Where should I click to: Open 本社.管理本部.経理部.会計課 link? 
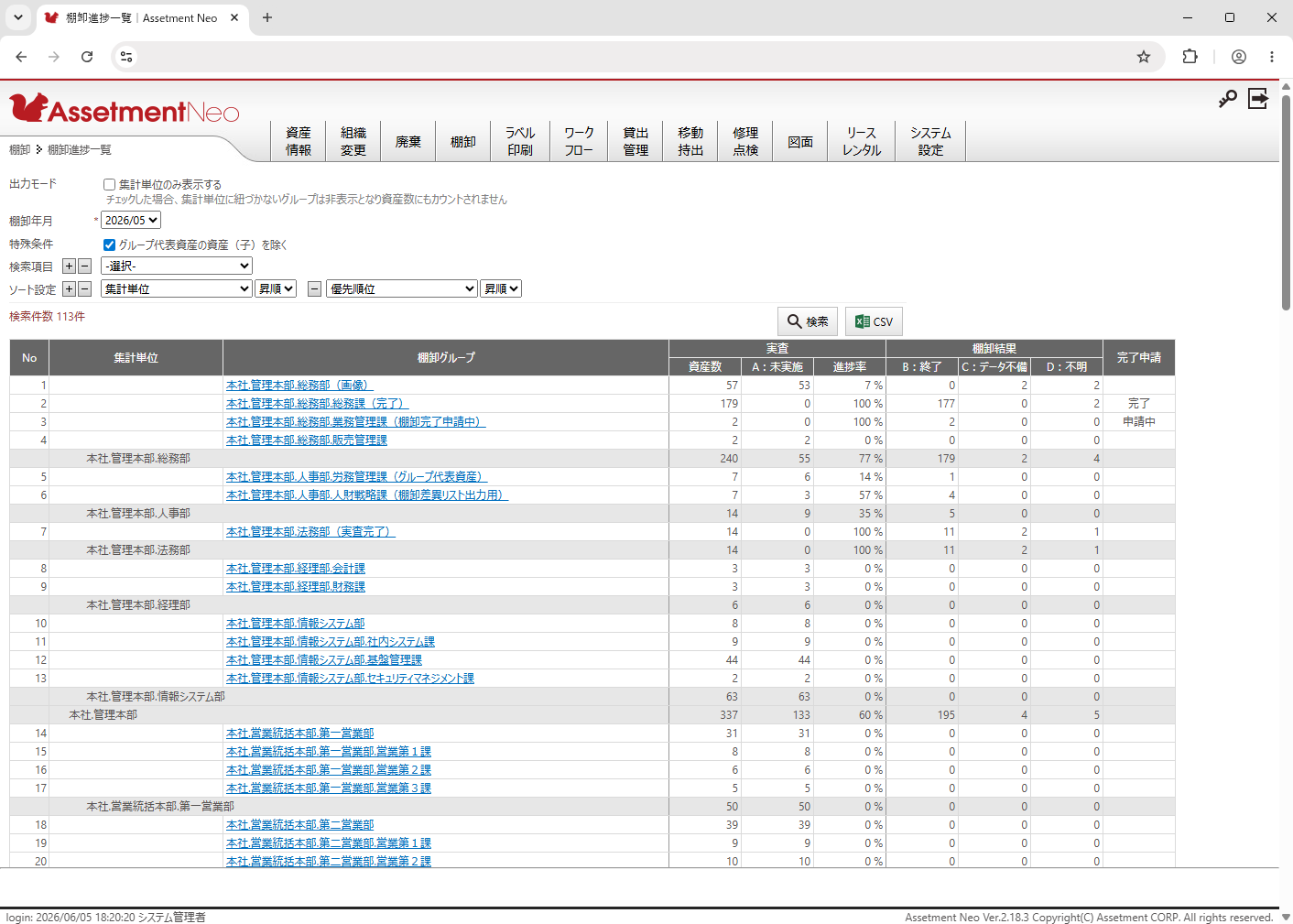[296, 569]
